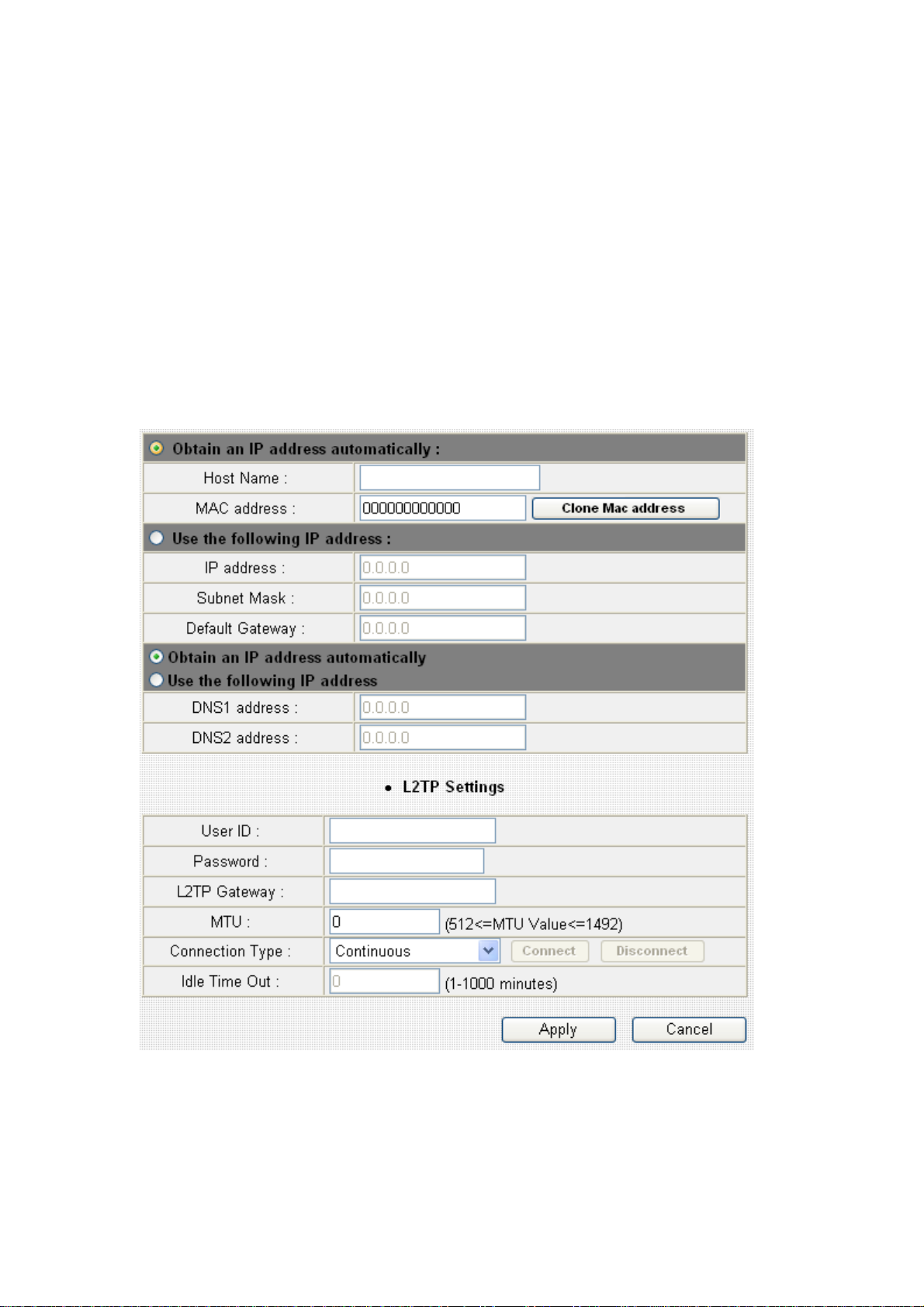Click into the MAC address field
Image resolution: width=924 pixels, height=1307 pixels.
click(442, 508)
